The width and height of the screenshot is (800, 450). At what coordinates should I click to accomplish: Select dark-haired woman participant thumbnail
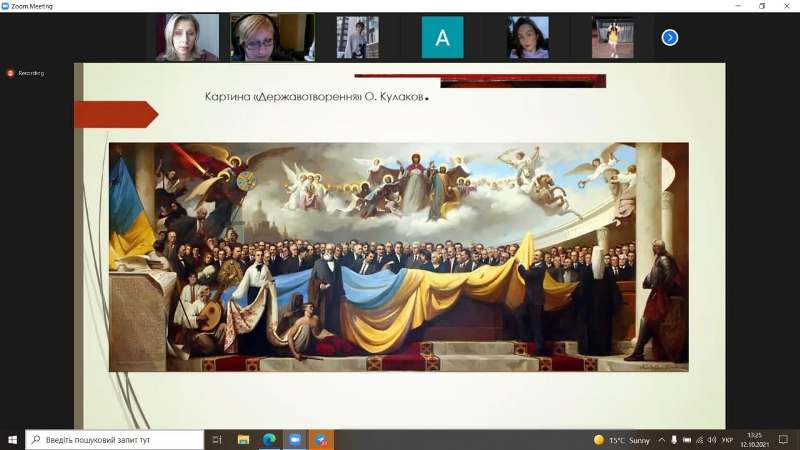528,37
